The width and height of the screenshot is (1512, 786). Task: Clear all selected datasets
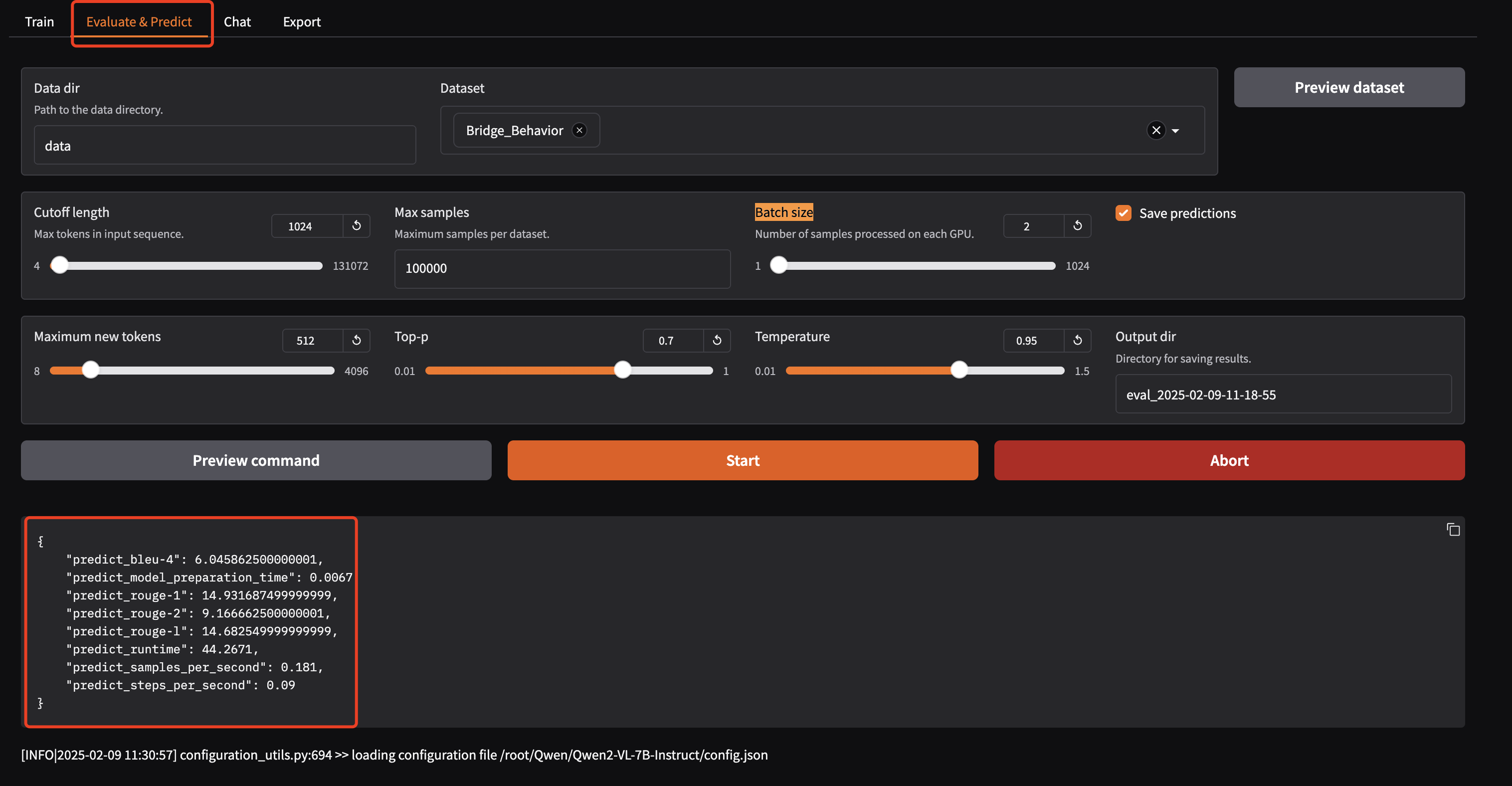(1156, 130)
